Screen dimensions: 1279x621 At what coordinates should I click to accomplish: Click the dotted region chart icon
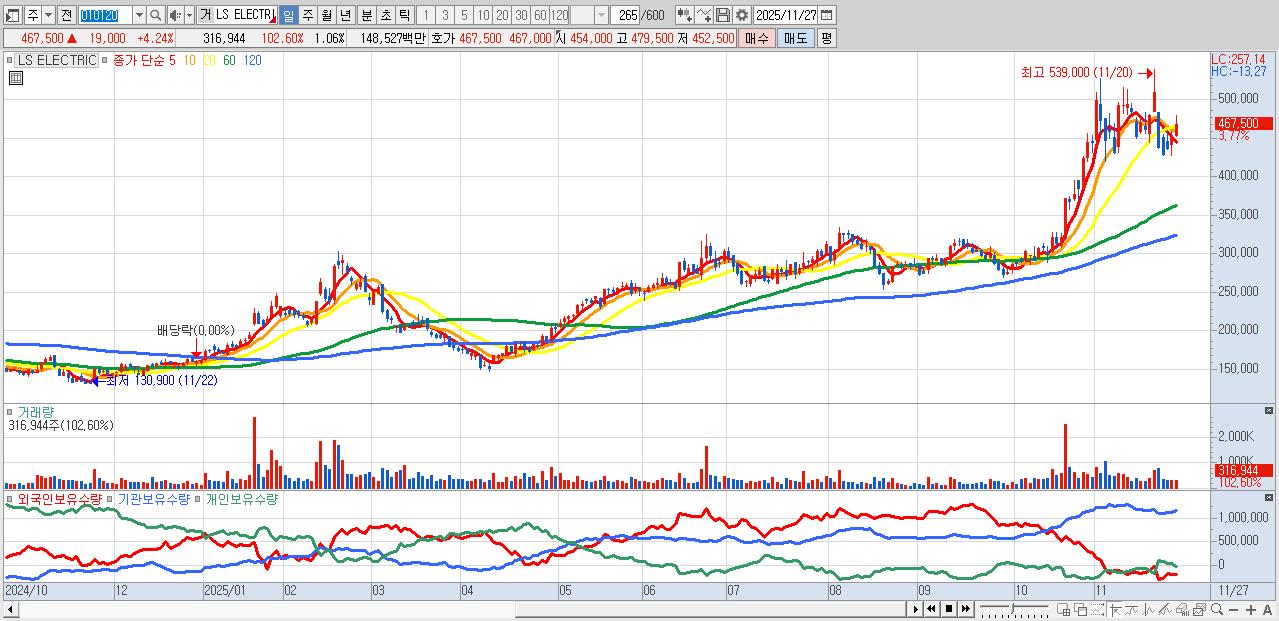[x=1097, y=609]
